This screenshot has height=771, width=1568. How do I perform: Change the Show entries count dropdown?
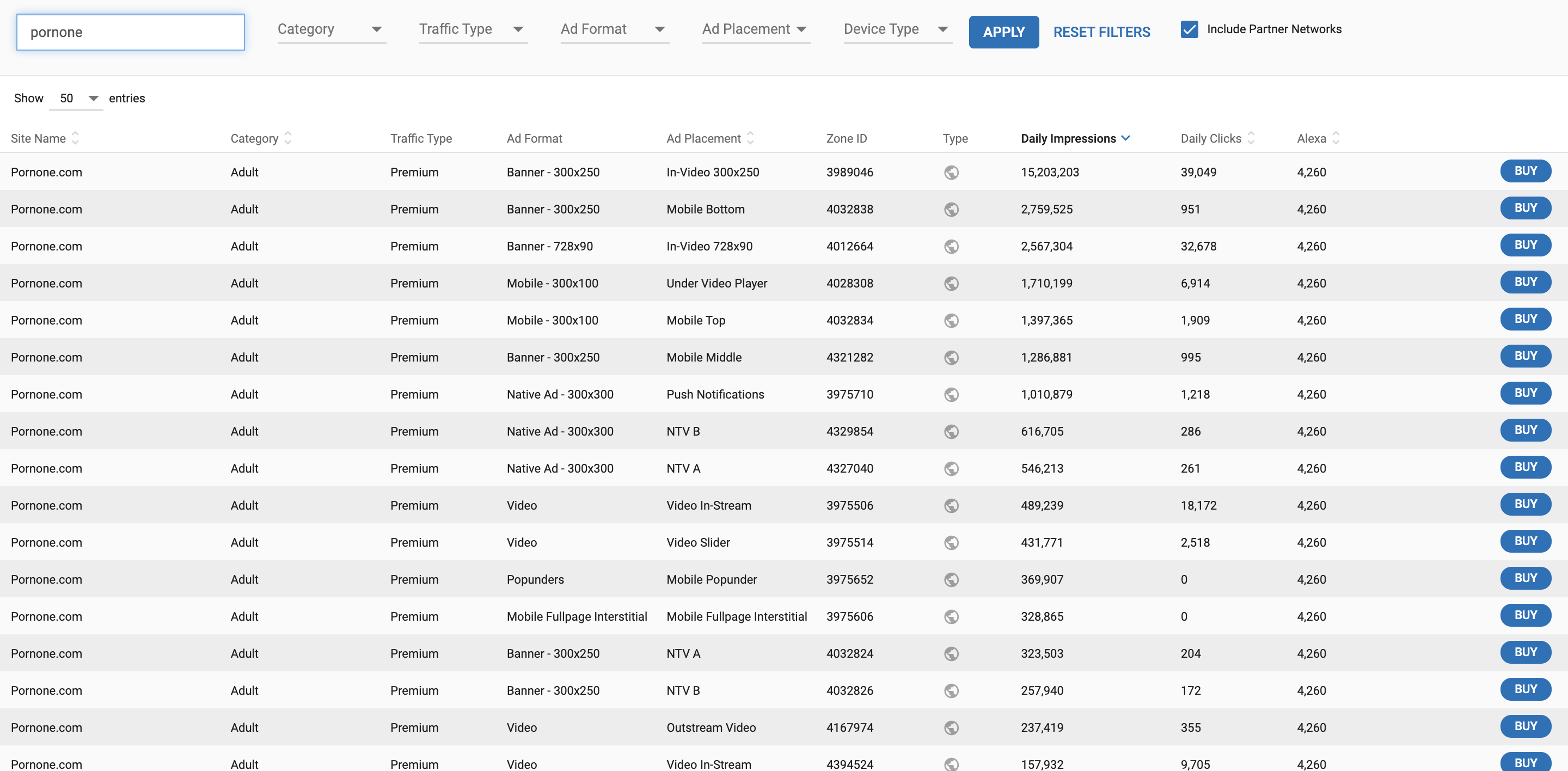tap(76, 99)
